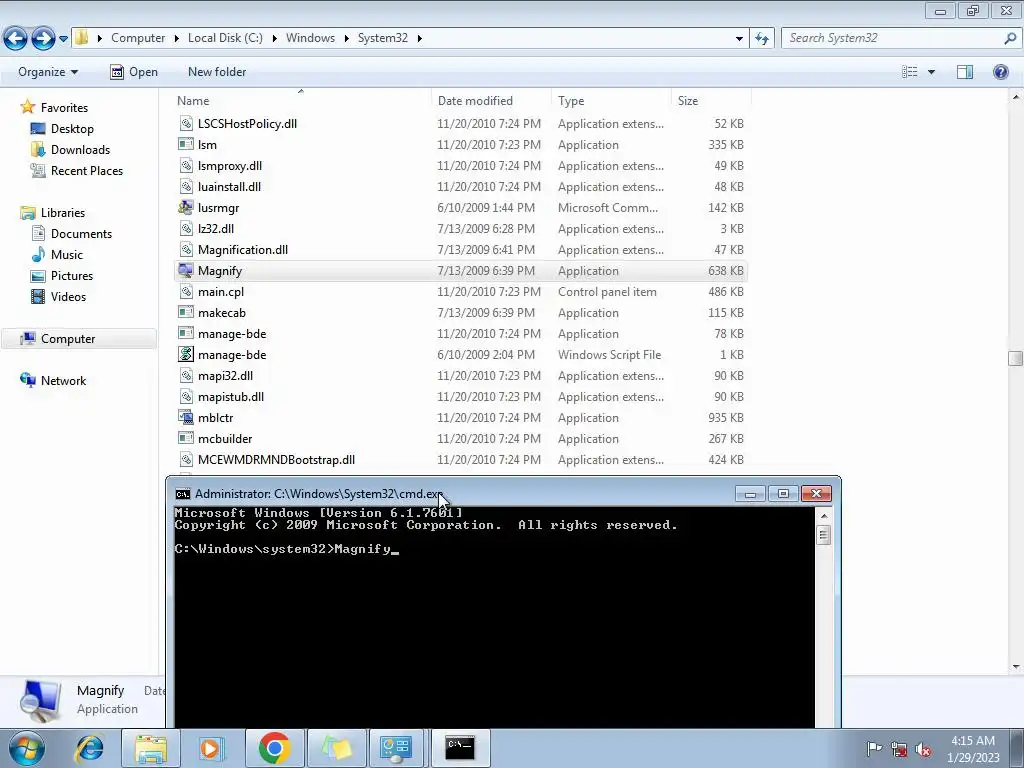Viewport: 1024px width, 768px height.
Task: Select luainstall.dll file name
Action: (229, 187)
